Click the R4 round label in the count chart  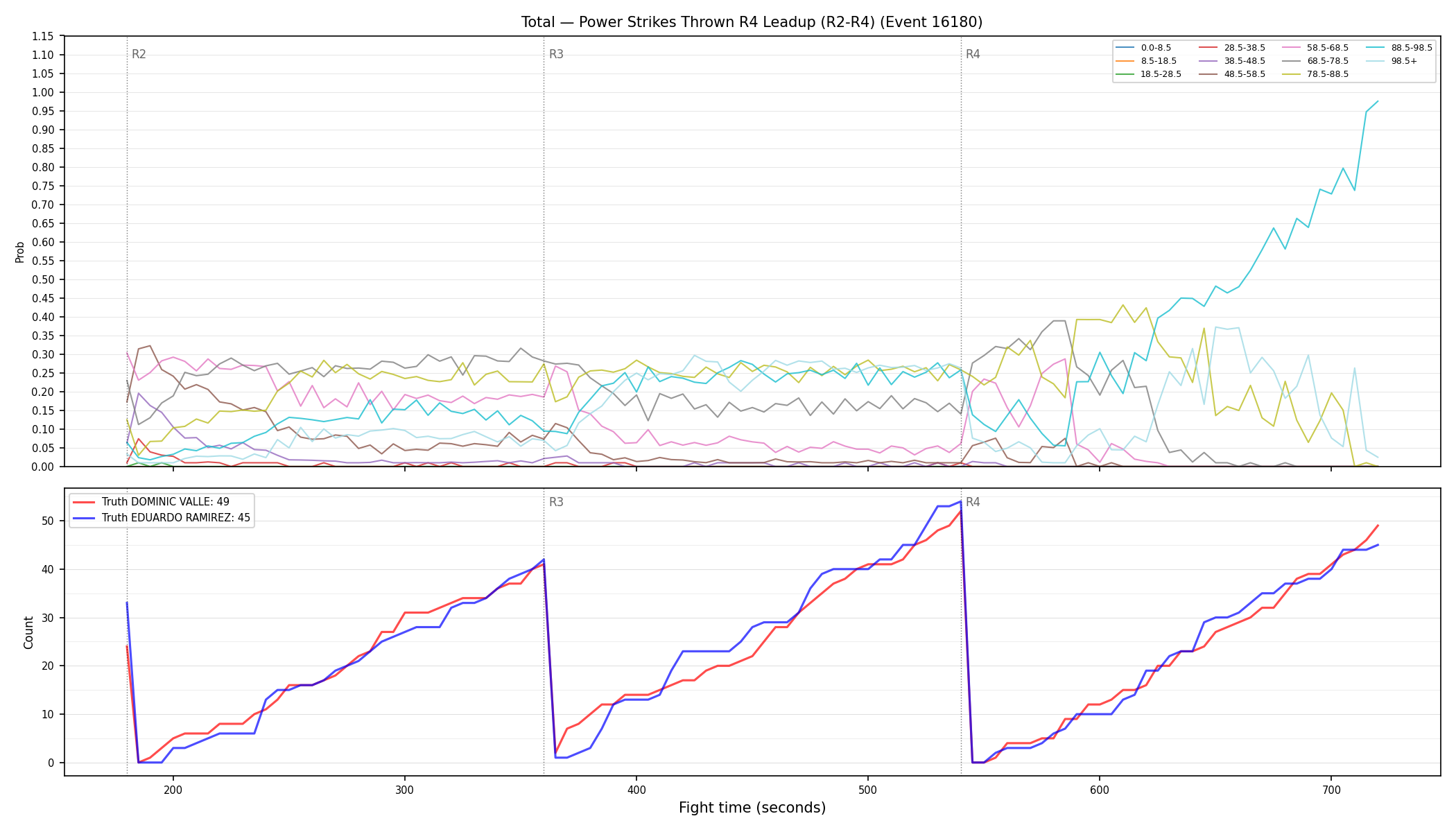[x=973, y=502]
